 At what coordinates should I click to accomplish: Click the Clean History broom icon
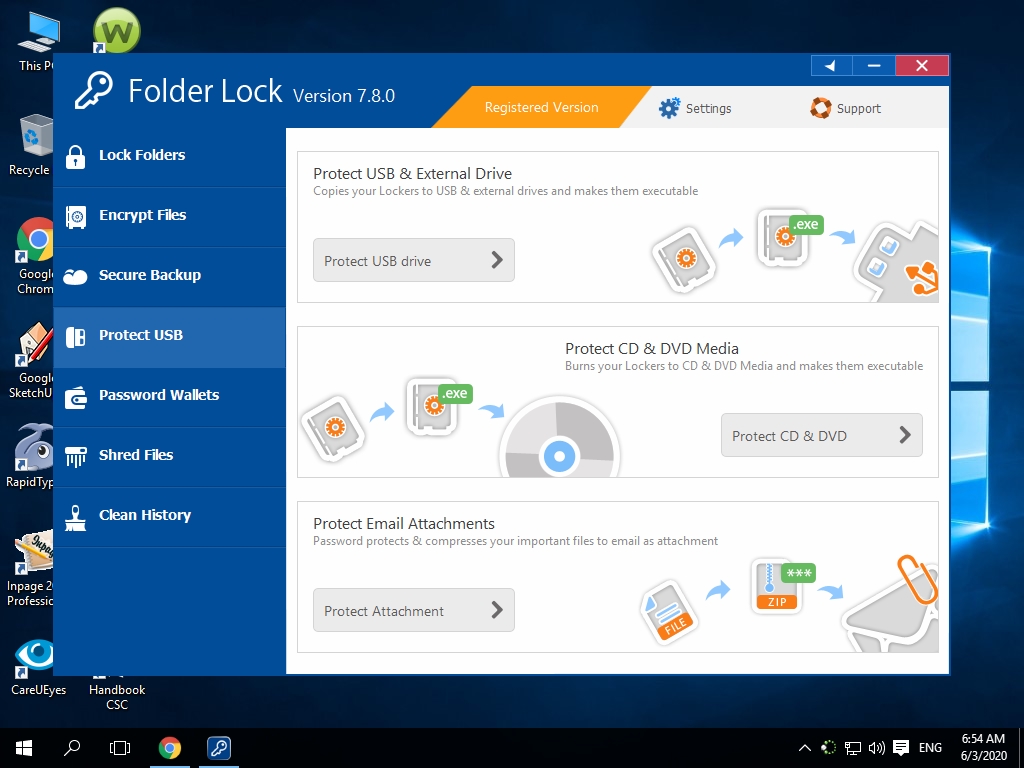pos(76,517)
